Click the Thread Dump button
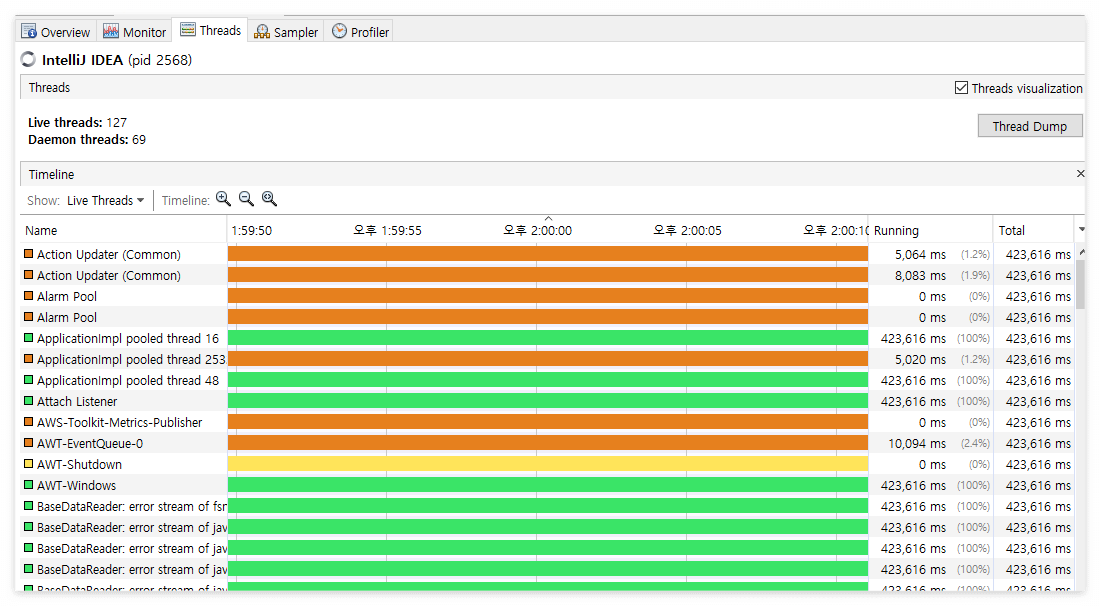This screenshot has width=1100, height=606. coord(1029,126)
